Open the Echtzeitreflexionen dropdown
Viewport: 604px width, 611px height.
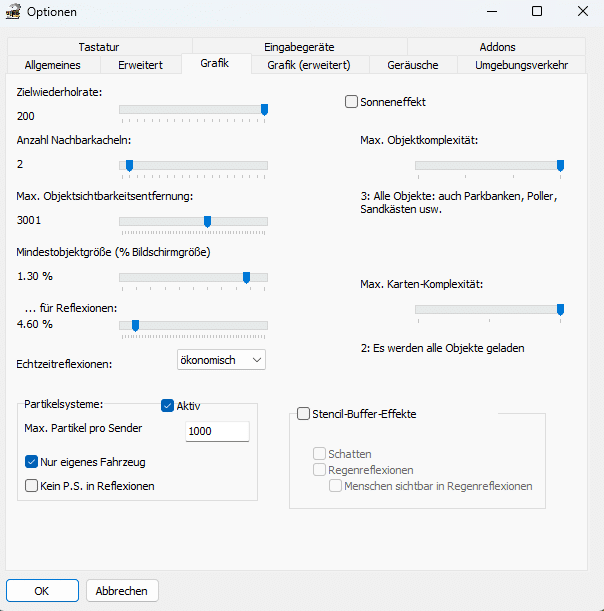(221, 360)
